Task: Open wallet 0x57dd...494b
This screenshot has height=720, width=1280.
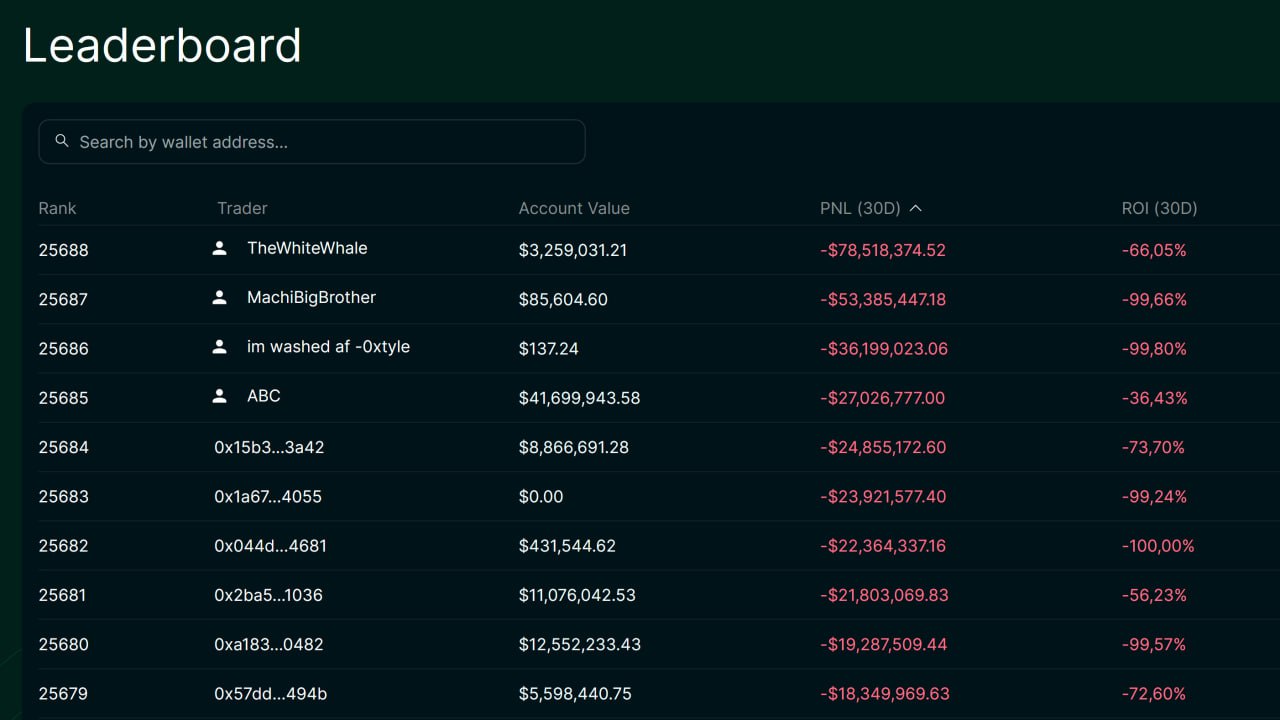Action: (270, 694)
